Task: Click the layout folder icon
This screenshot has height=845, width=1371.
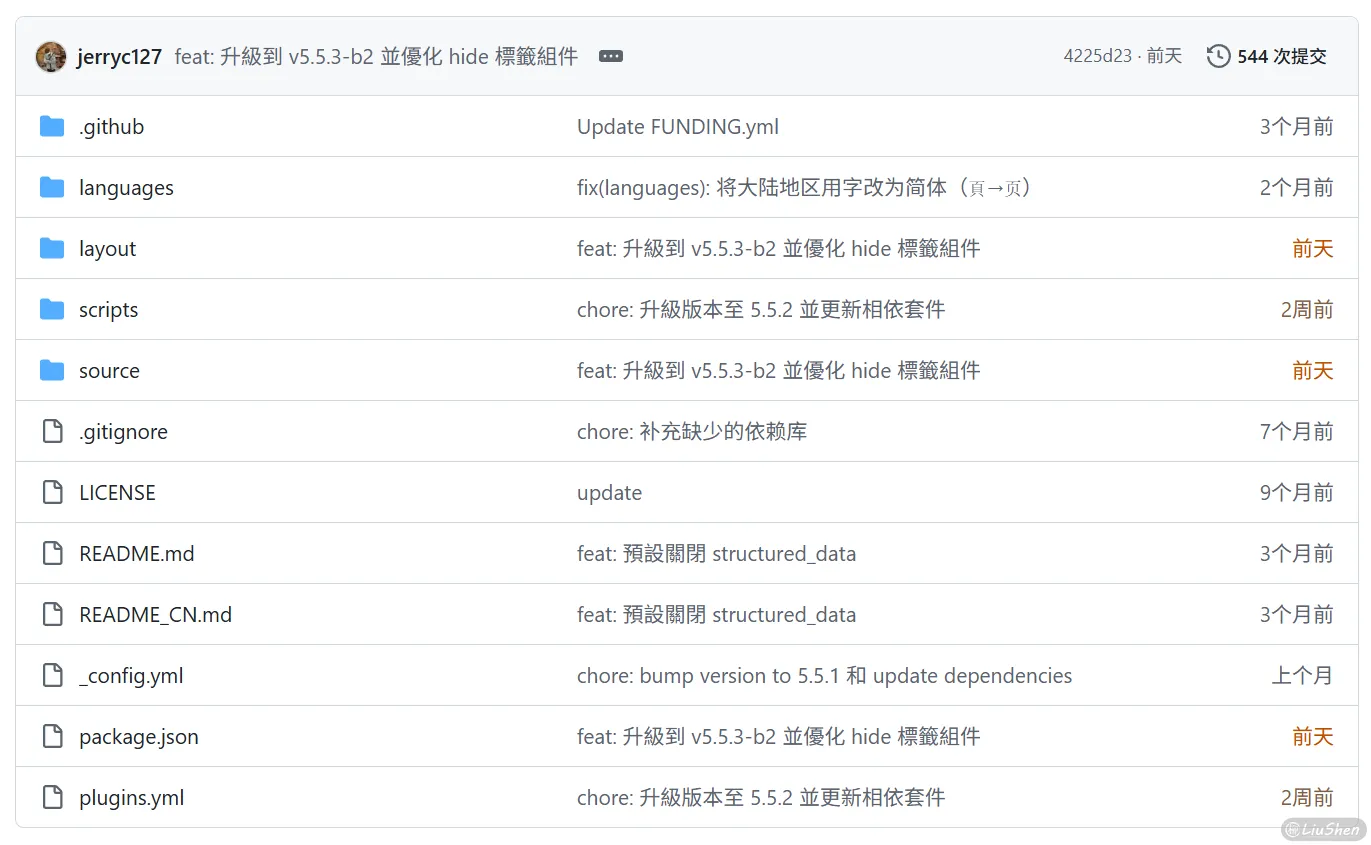Action: click(x=52, y=249)
